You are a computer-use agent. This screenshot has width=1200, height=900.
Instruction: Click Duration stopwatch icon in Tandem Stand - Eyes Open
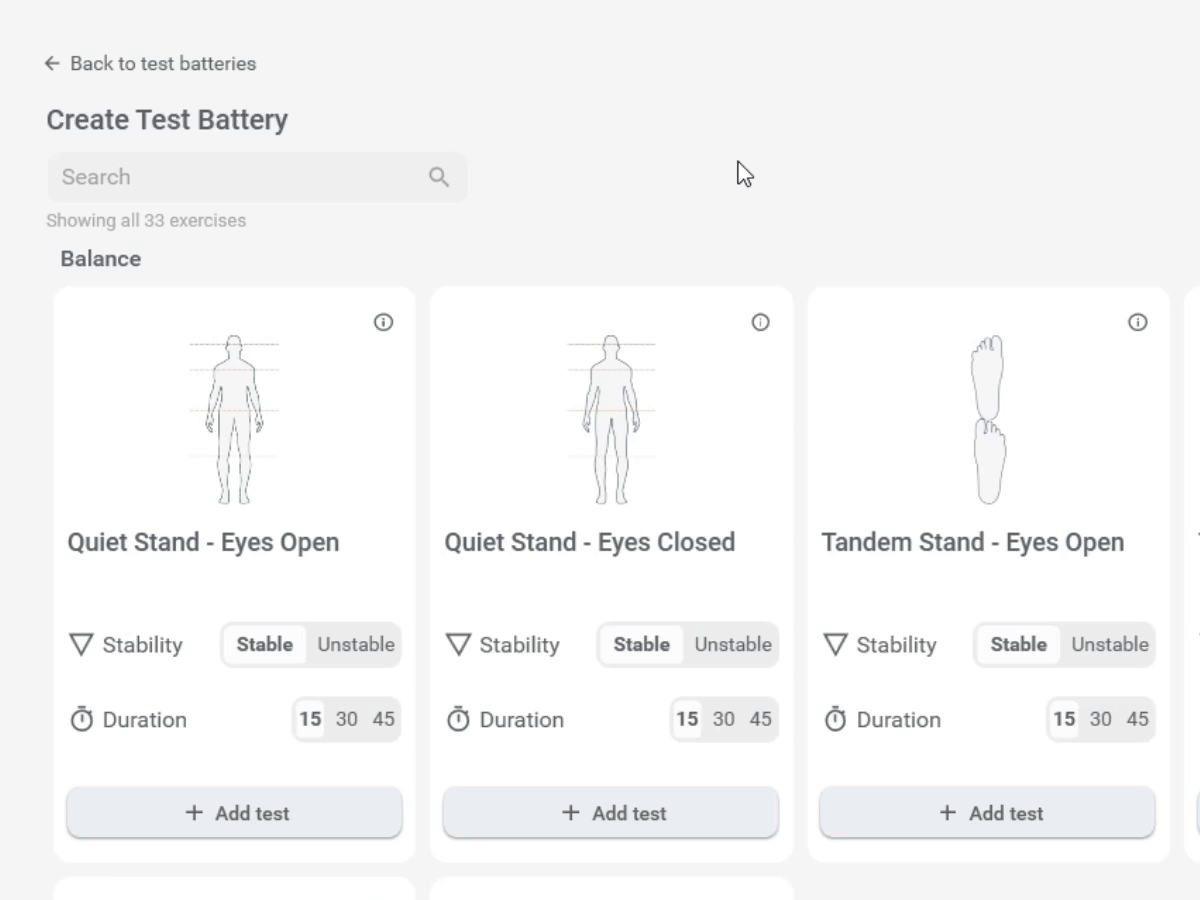tap(835, 719)
